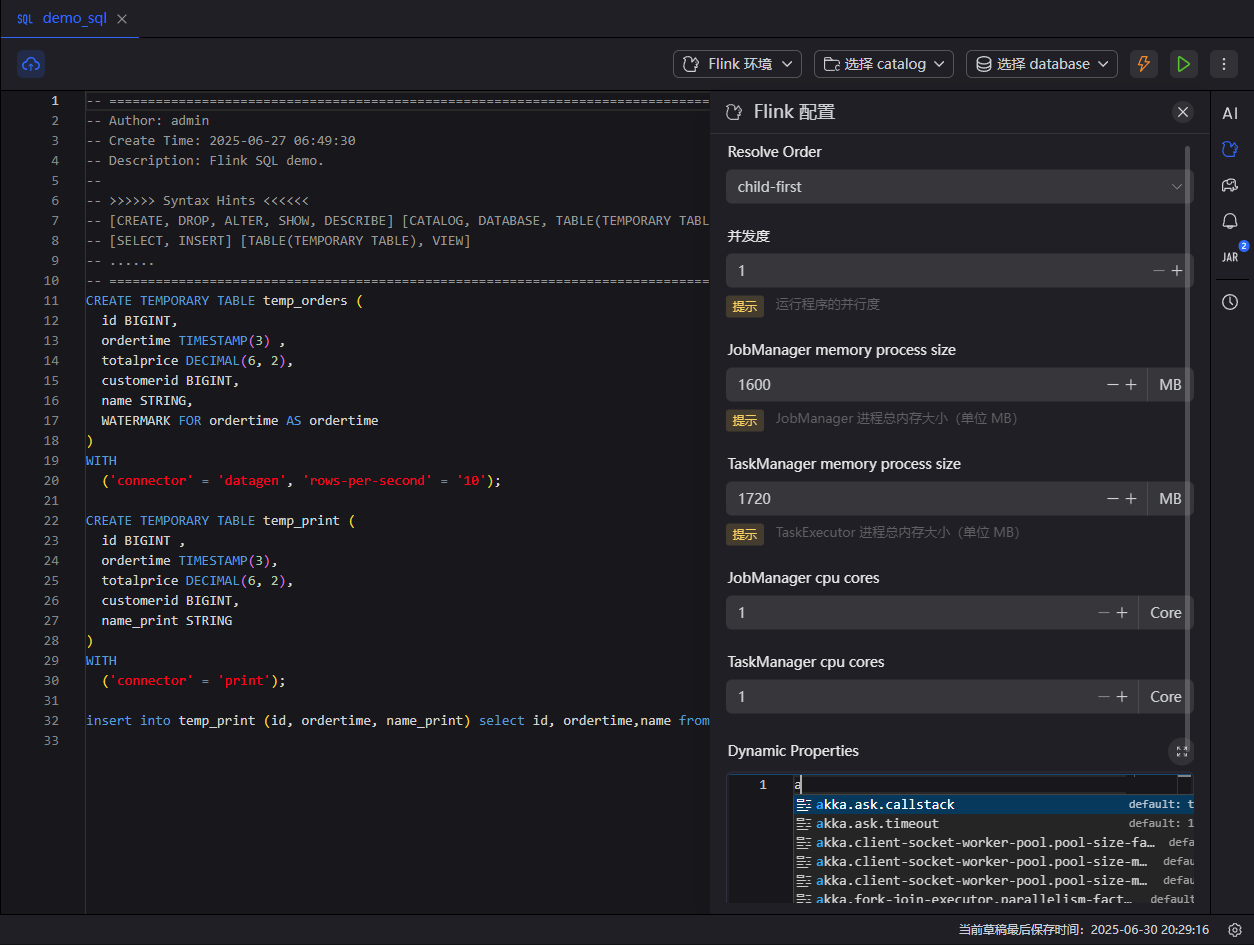Click 'CREATE TEMPORARY TABLE temp_print' code line
Image resolution: width=1254 pixels, height=945 pixels.
pyautogui.click(x=220, y=521)
